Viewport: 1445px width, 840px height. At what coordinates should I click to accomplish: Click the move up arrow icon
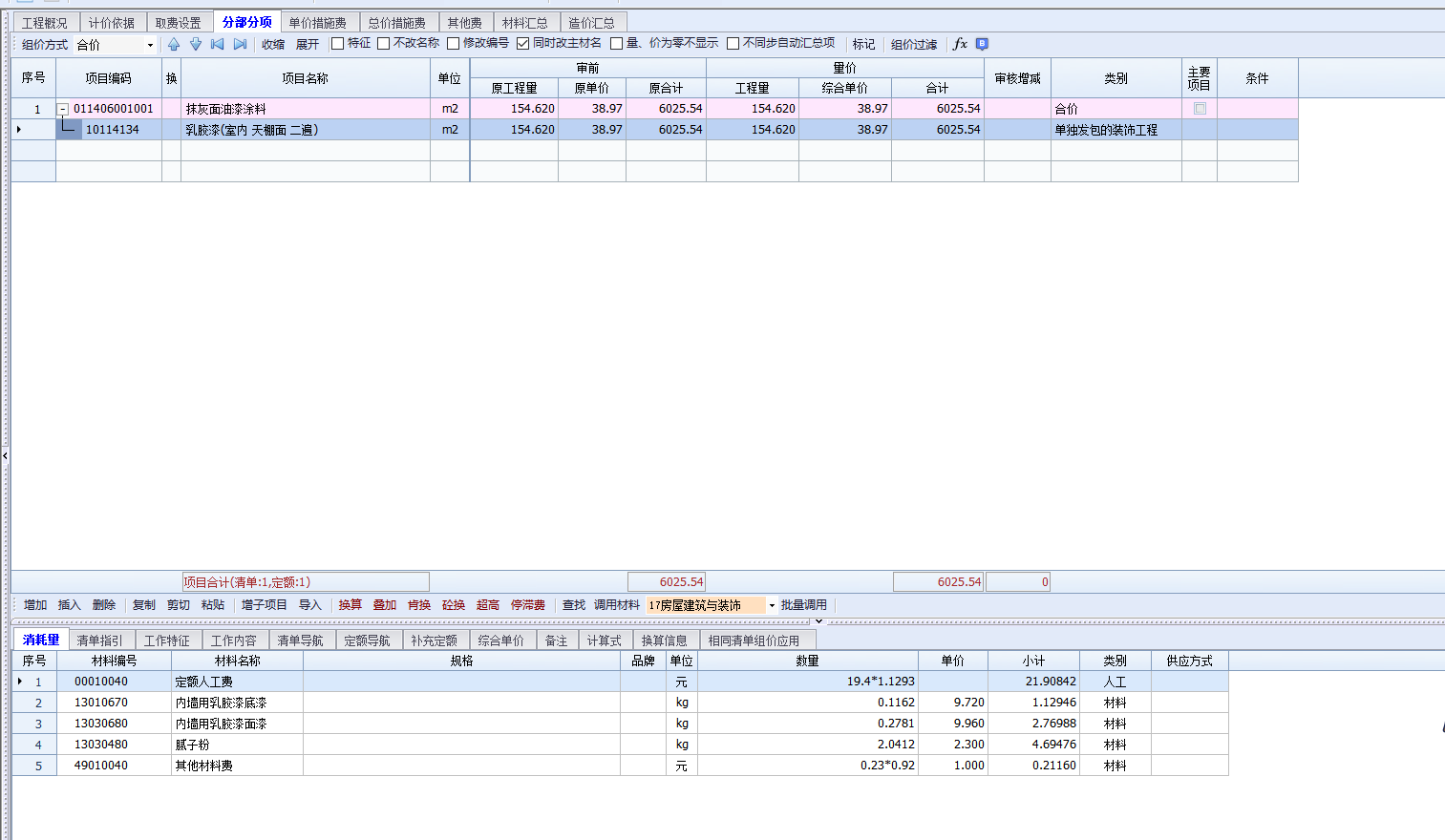(x=174, y=44)
